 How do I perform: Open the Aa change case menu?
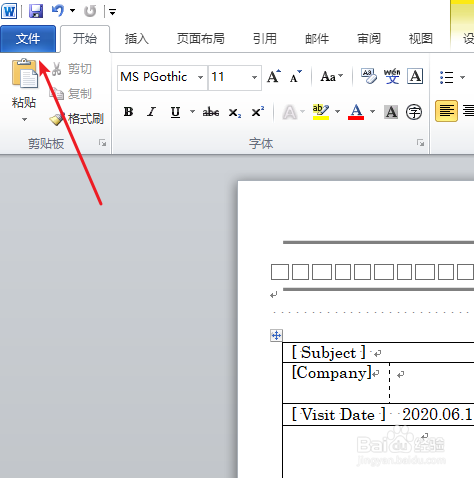332,77
